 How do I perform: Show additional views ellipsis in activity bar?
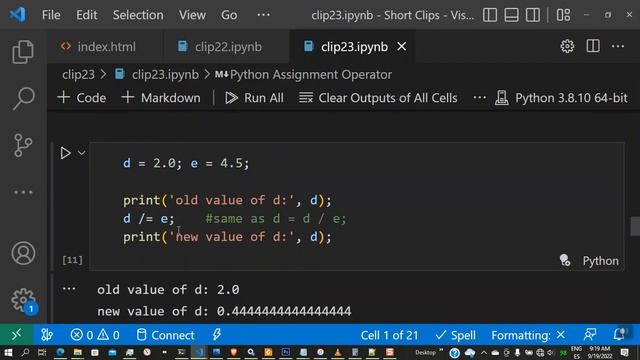[23, 192]
